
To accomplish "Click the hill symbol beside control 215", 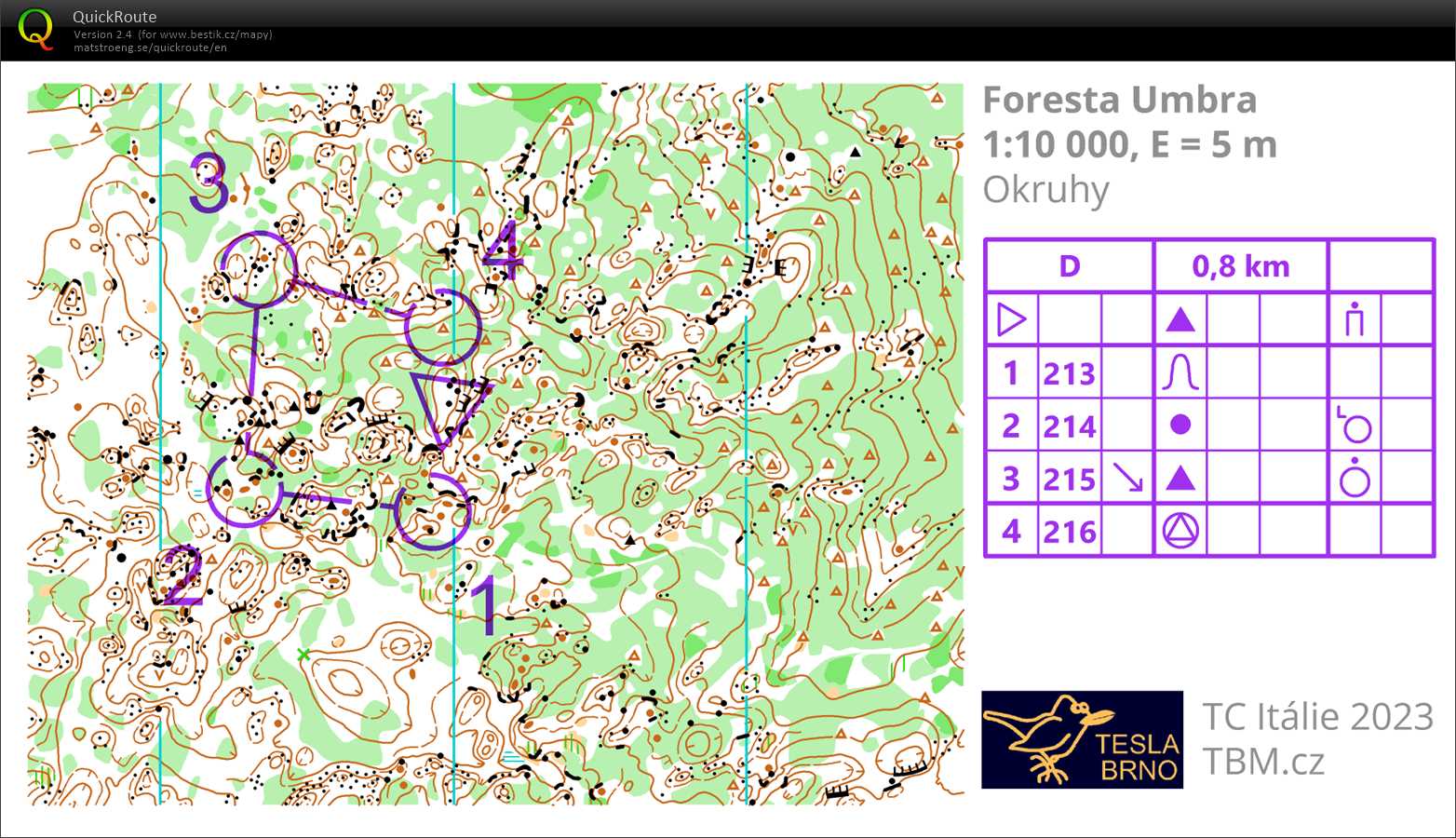I will [1180, 478].
